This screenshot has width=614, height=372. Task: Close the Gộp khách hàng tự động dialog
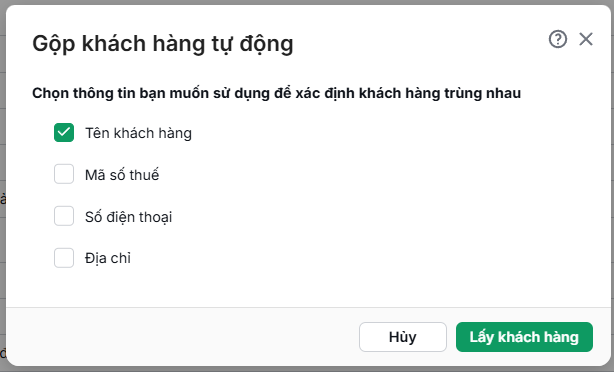tap(586, 39)
